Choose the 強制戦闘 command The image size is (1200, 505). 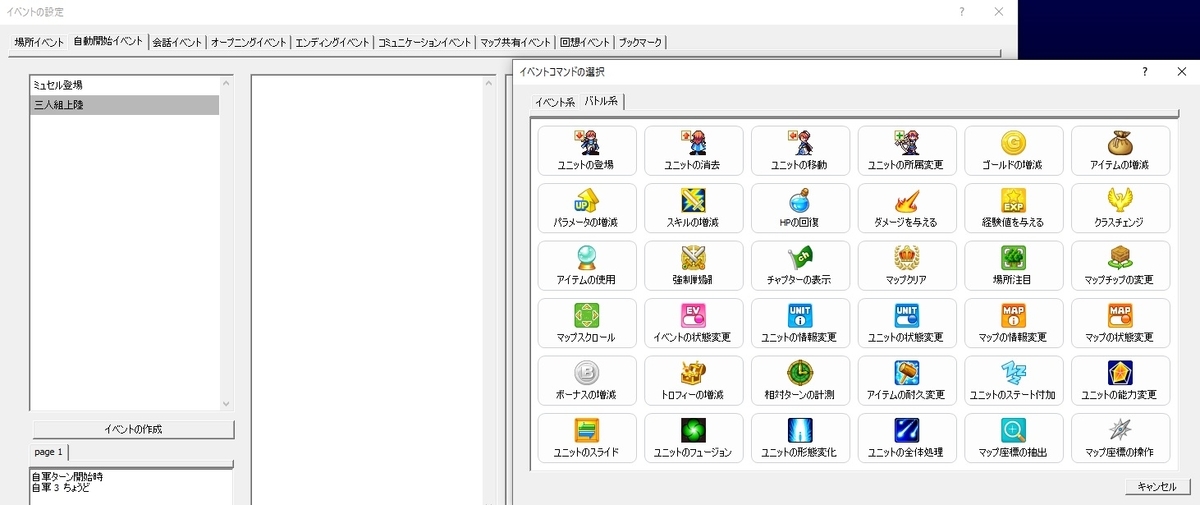point(694,268)
